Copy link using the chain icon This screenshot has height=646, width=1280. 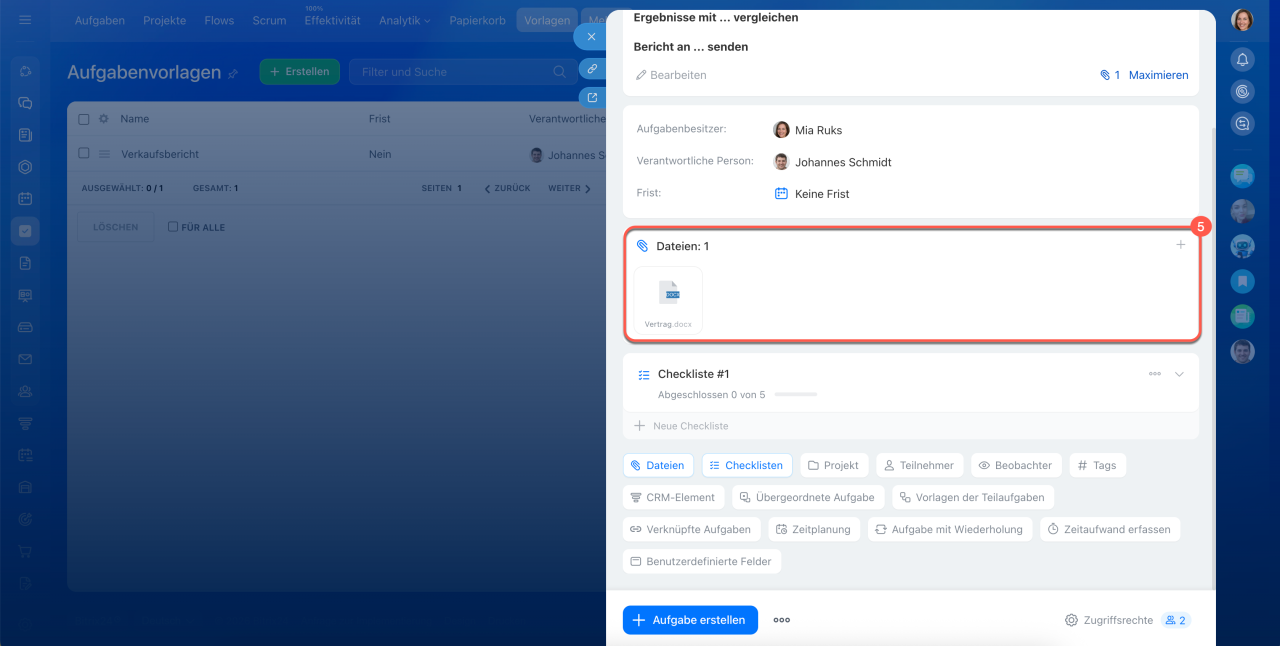point(592,69)
